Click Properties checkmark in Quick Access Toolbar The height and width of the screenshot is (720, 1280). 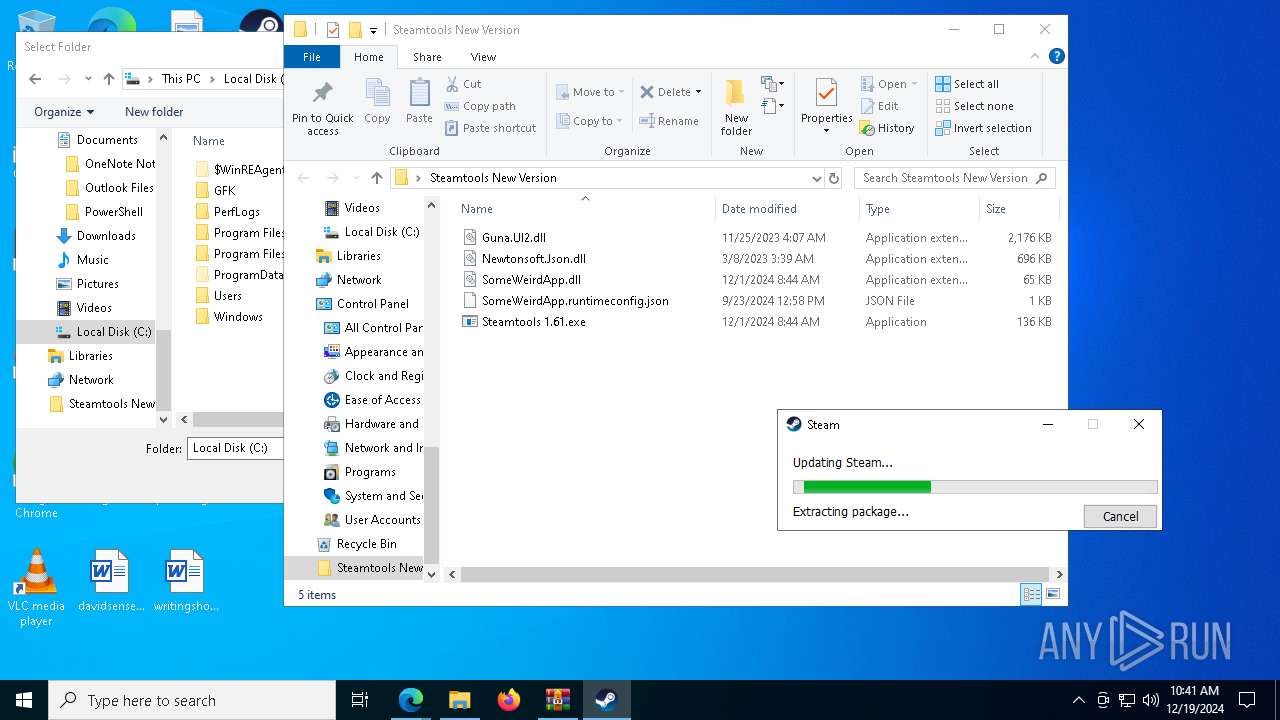pyautogui.click(x=333, y=30)
